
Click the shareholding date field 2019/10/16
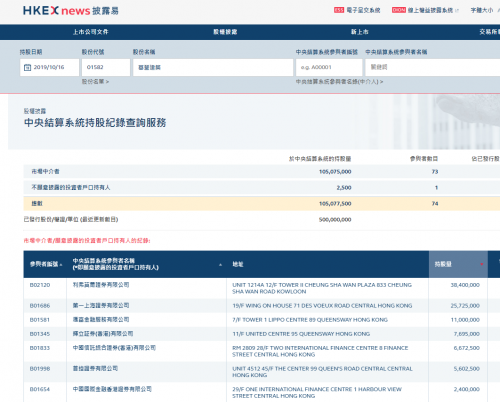(49, 67)
